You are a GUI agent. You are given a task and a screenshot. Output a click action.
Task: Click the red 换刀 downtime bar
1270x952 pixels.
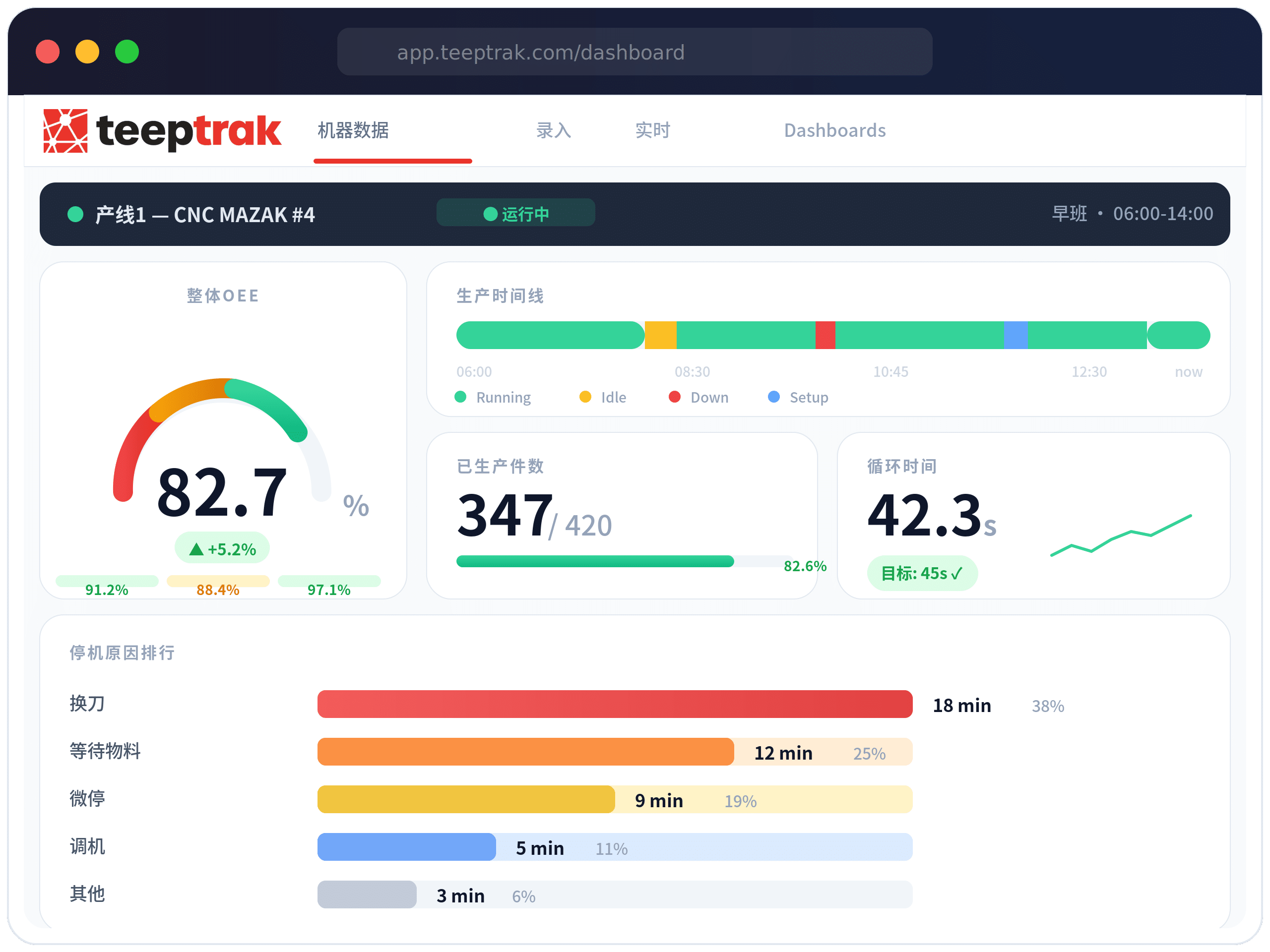click(x=614, y=704)
